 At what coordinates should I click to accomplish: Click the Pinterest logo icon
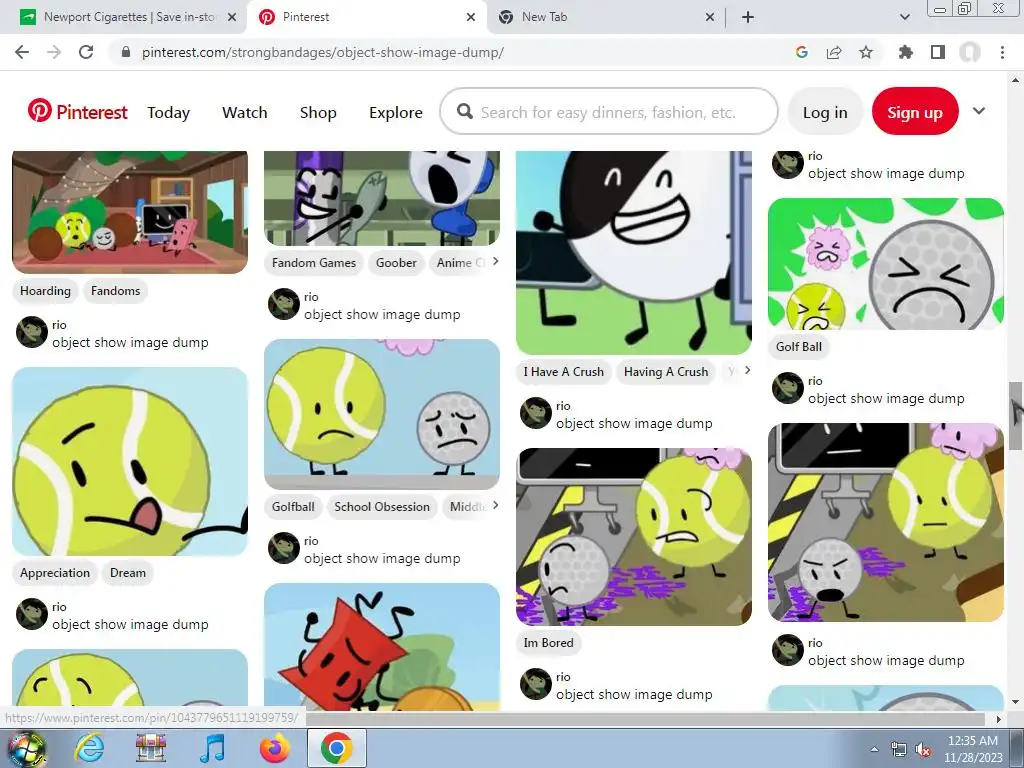coord(39,111)
